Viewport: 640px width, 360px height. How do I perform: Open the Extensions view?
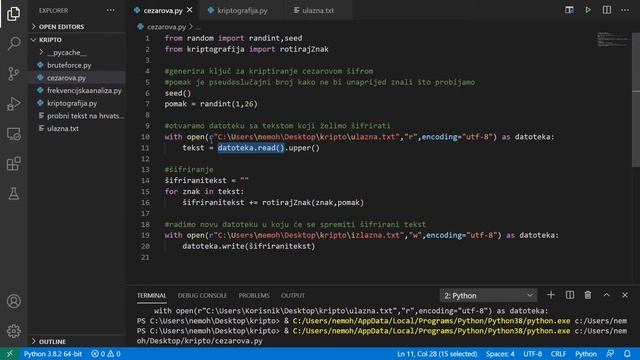point(13,164)
